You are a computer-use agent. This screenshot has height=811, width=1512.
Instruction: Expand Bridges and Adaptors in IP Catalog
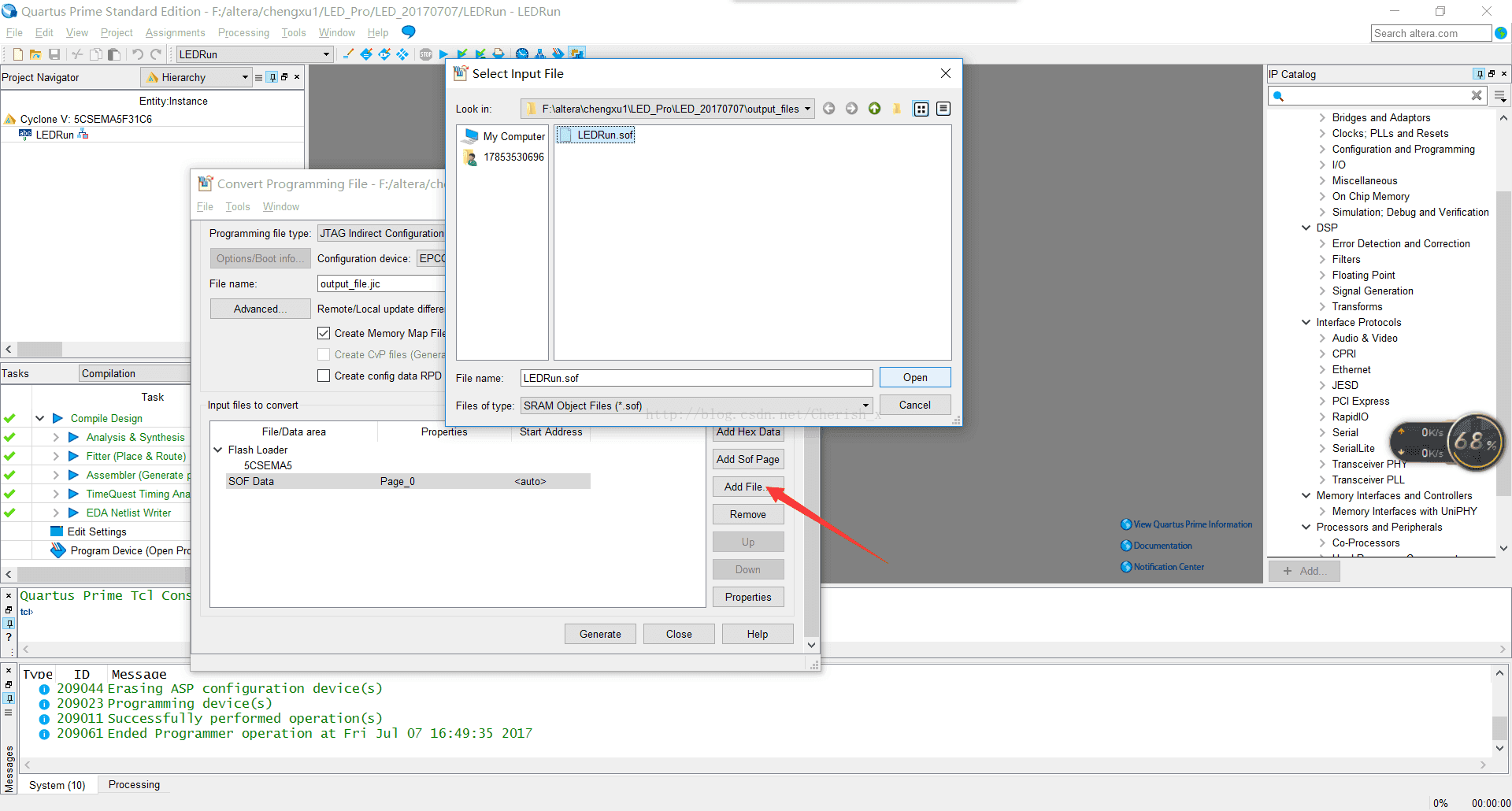point(1322,118)
